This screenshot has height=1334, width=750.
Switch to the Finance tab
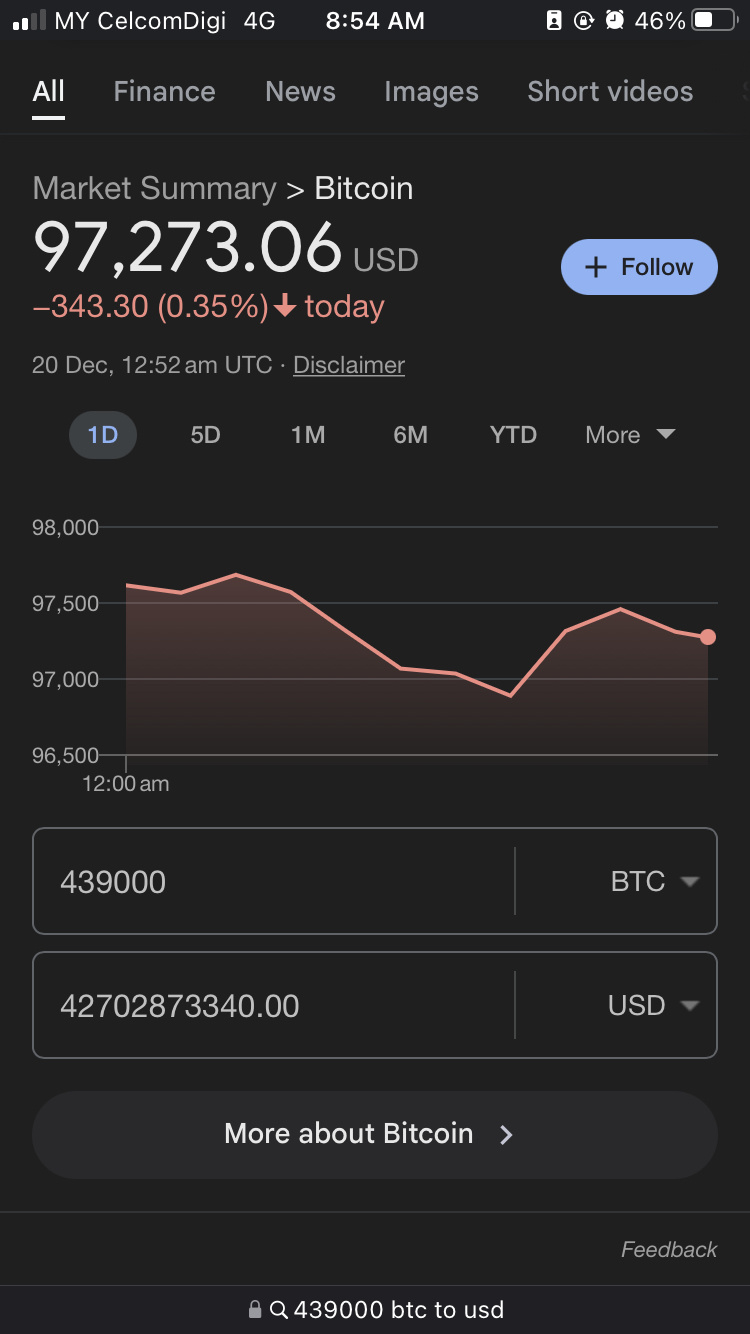164,91
